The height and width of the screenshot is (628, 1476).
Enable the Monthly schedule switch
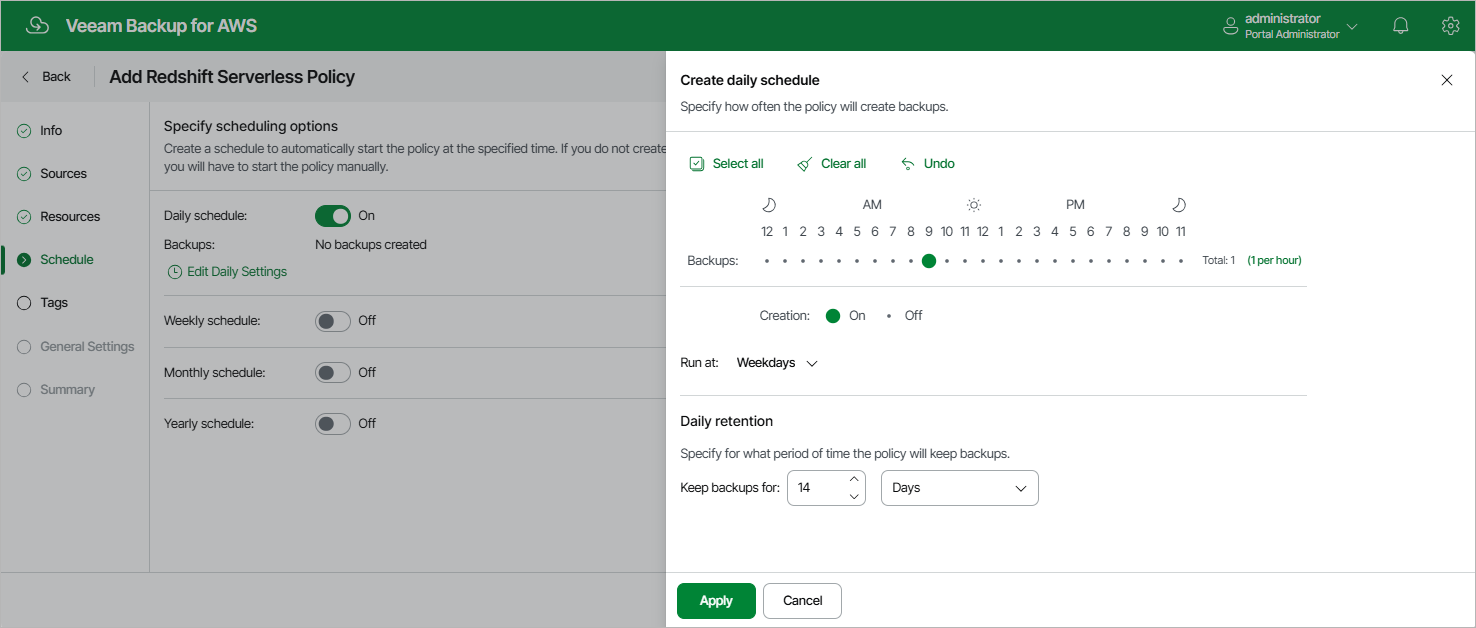click(333, 373)
